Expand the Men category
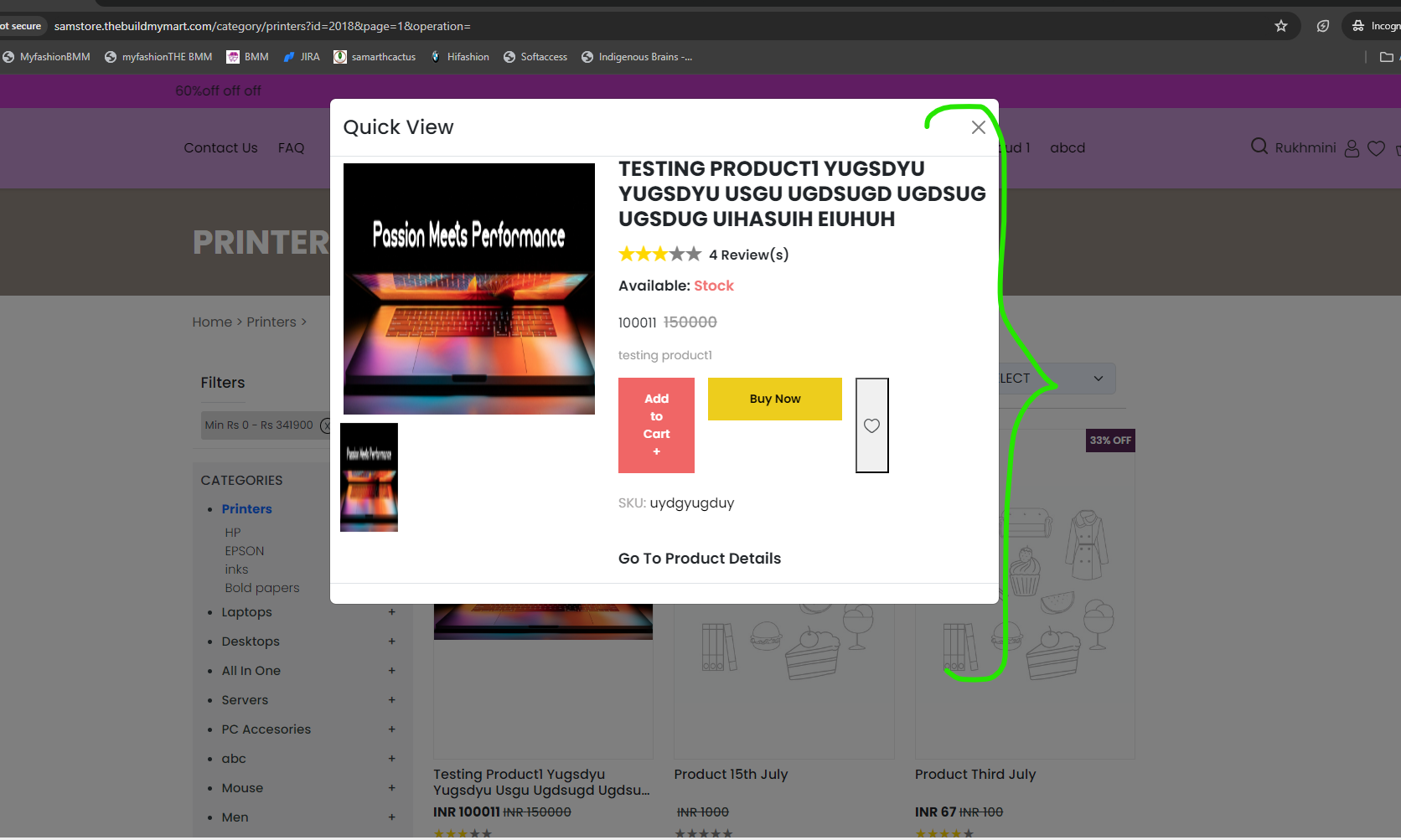 pos(391,817)
